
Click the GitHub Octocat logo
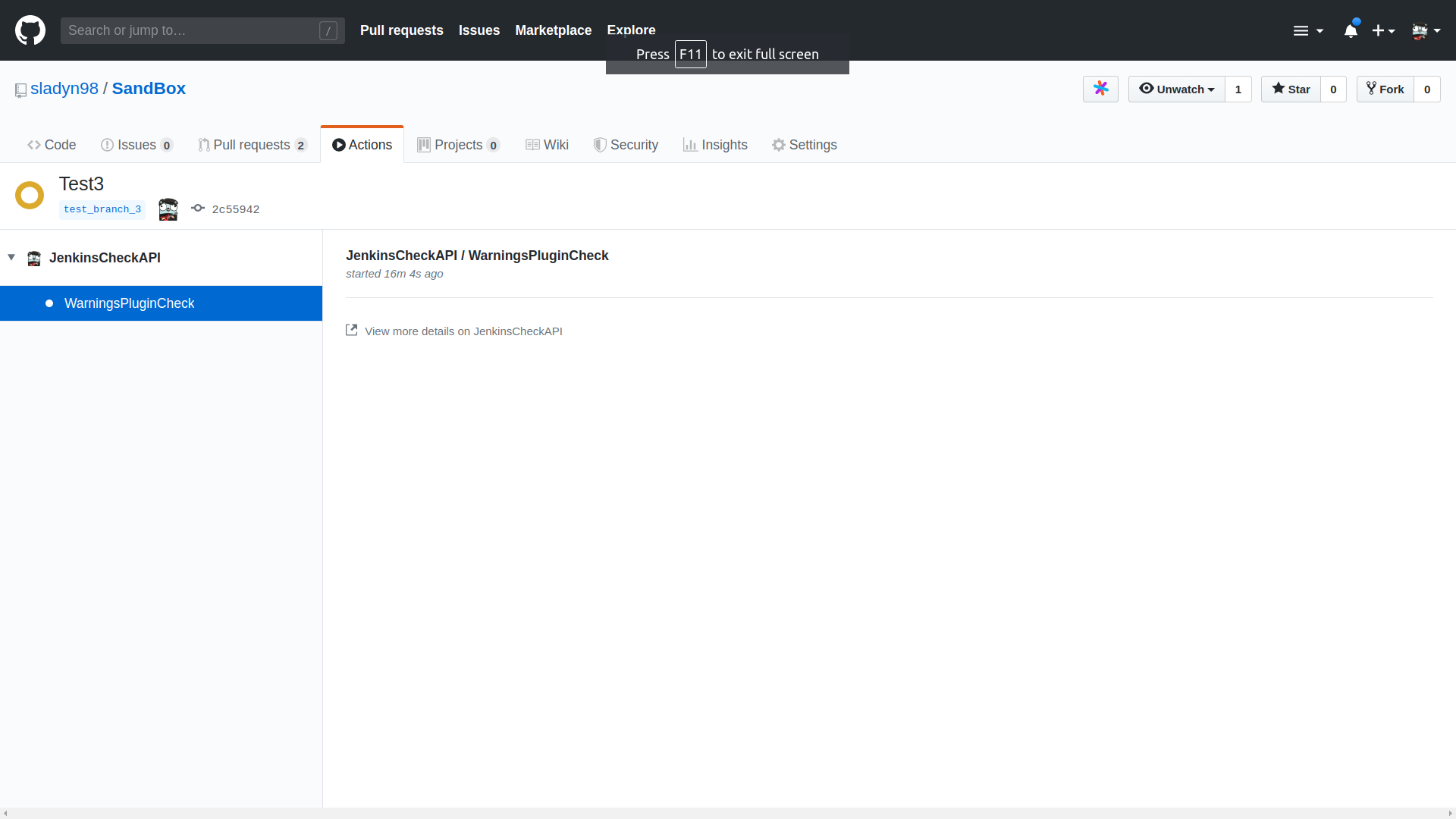point(30,30)
